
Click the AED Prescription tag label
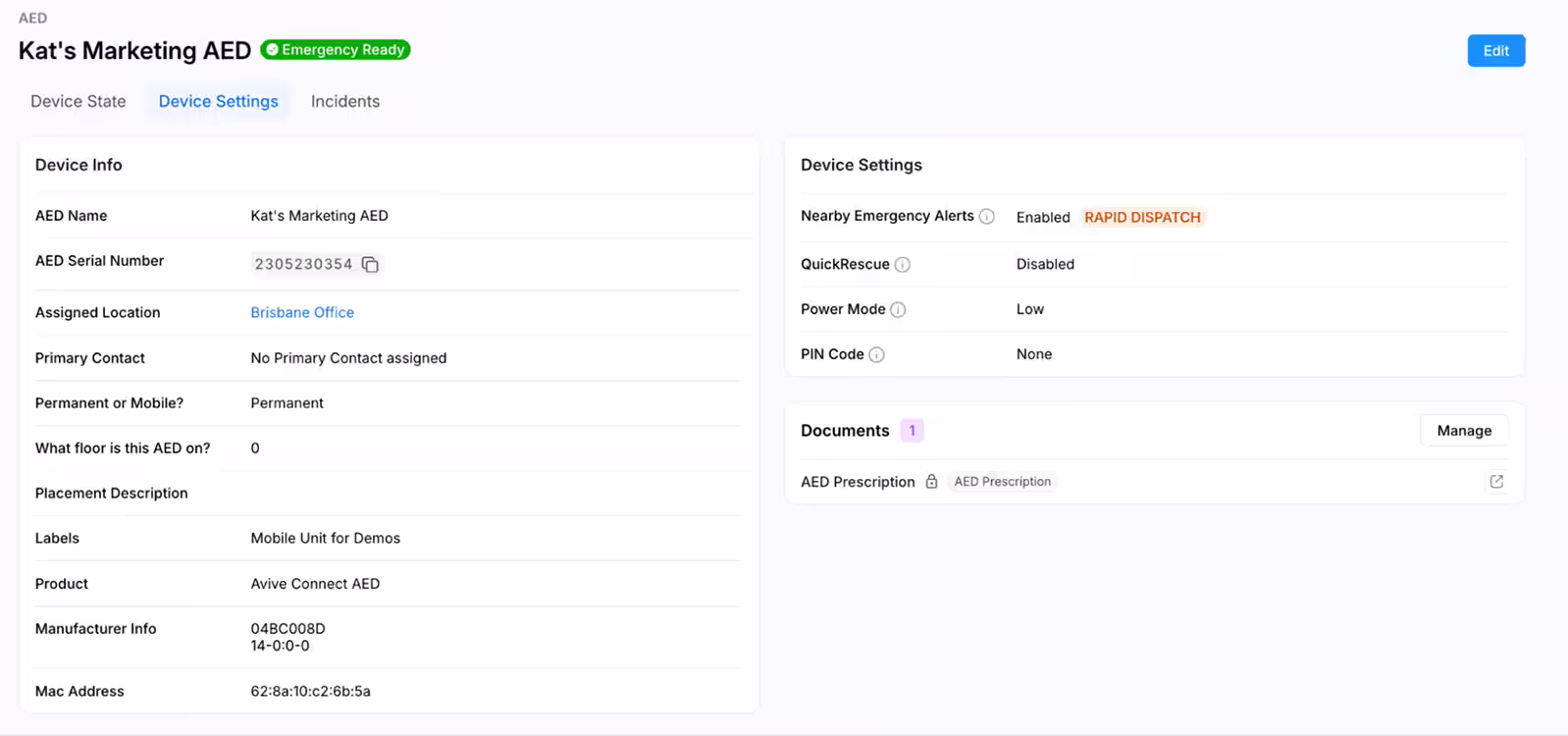click(x=1002, y=482)
